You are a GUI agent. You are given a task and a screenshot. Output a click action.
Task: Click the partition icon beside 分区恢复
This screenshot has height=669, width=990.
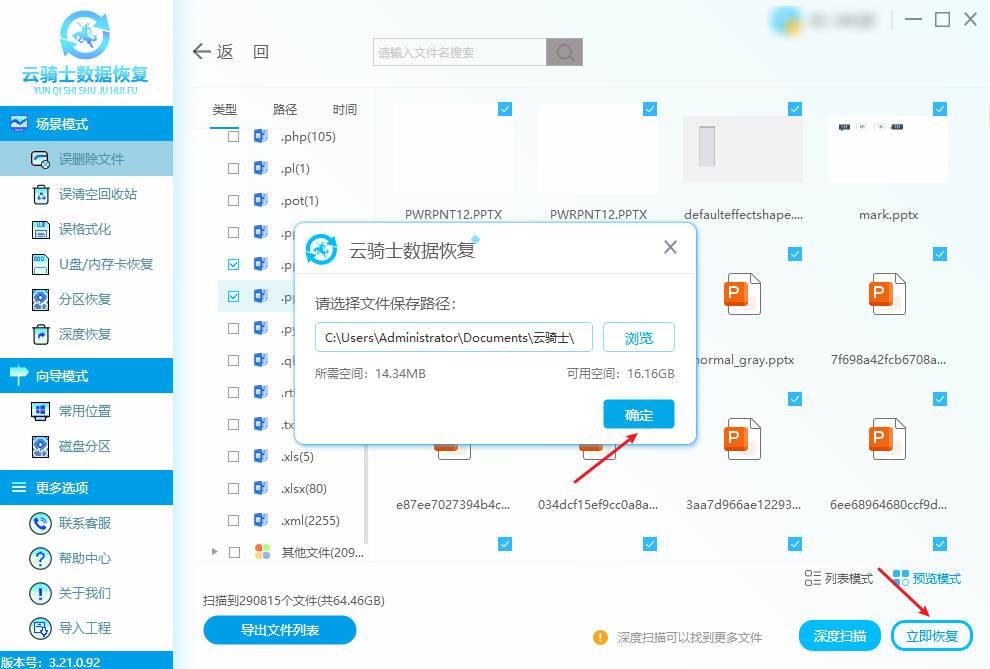pos(40,299)
